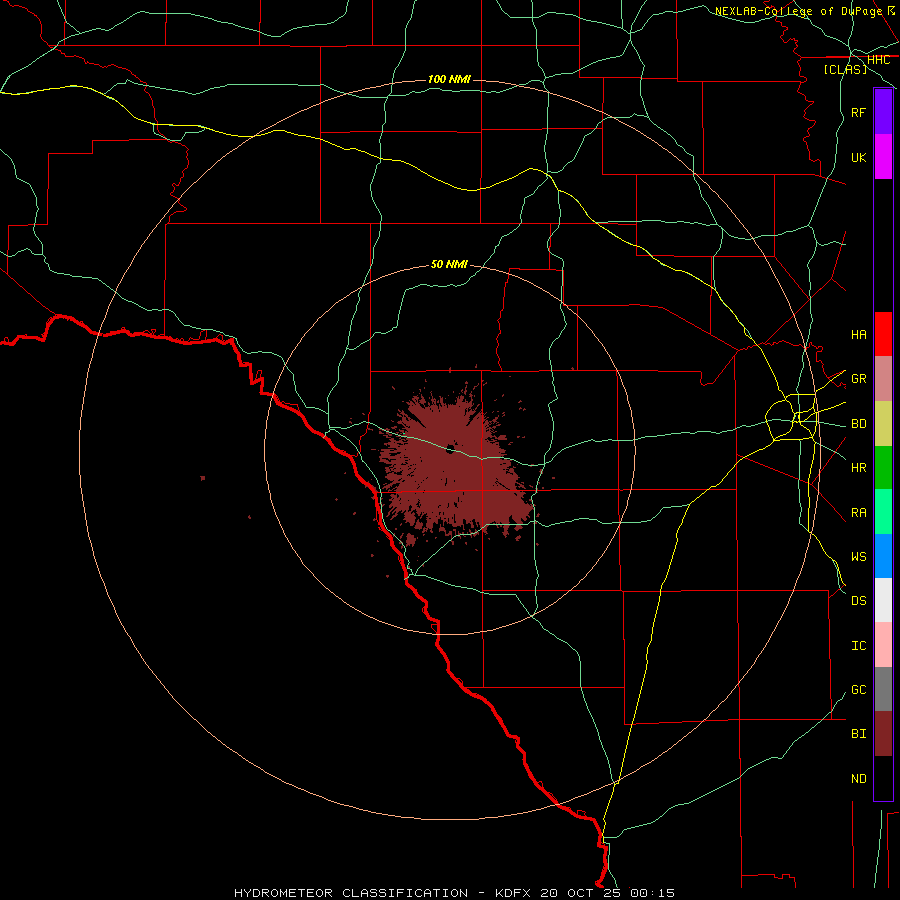
Task: Click the '50 NMI' range ring label
Action: click(x=449, y=264)
